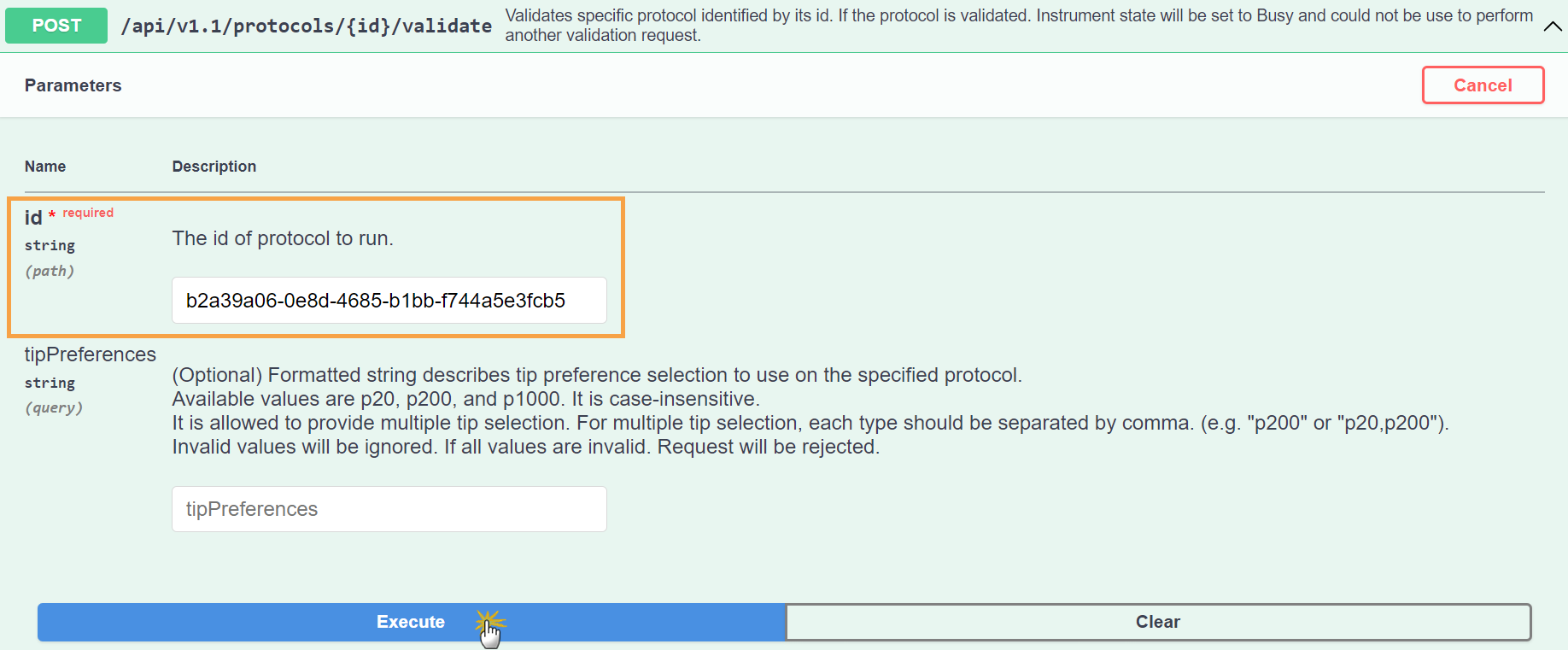
Task: Click the tipPreferences available values description
Action: pyautogui.click(x=465, y=399)
